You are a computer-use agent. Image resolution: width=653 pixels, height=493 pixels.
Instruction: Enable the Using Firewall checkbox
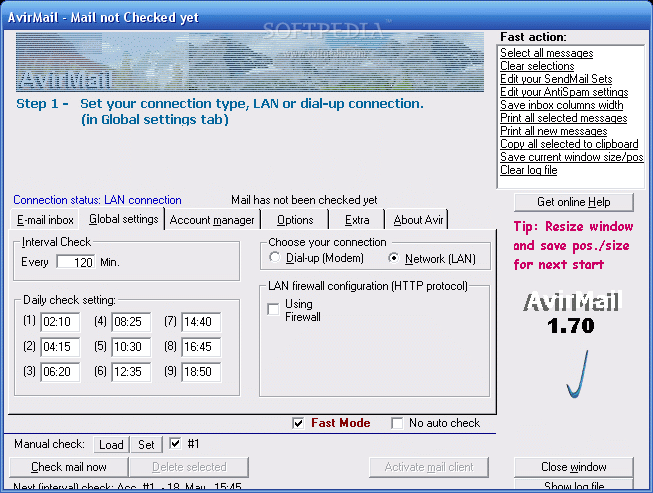273,309
